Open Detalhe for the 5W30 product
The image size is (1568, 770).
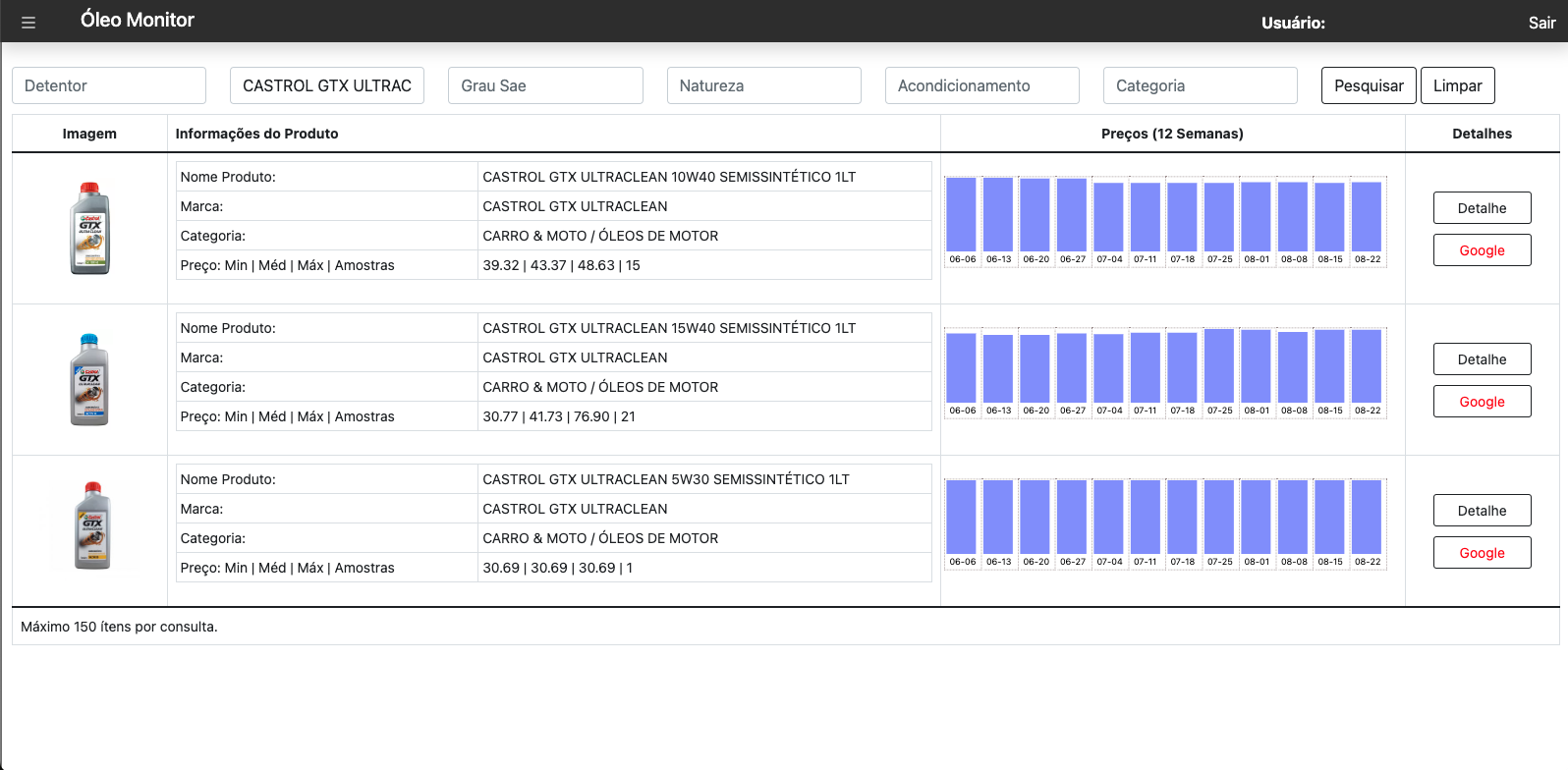(x=1482, y=511)
